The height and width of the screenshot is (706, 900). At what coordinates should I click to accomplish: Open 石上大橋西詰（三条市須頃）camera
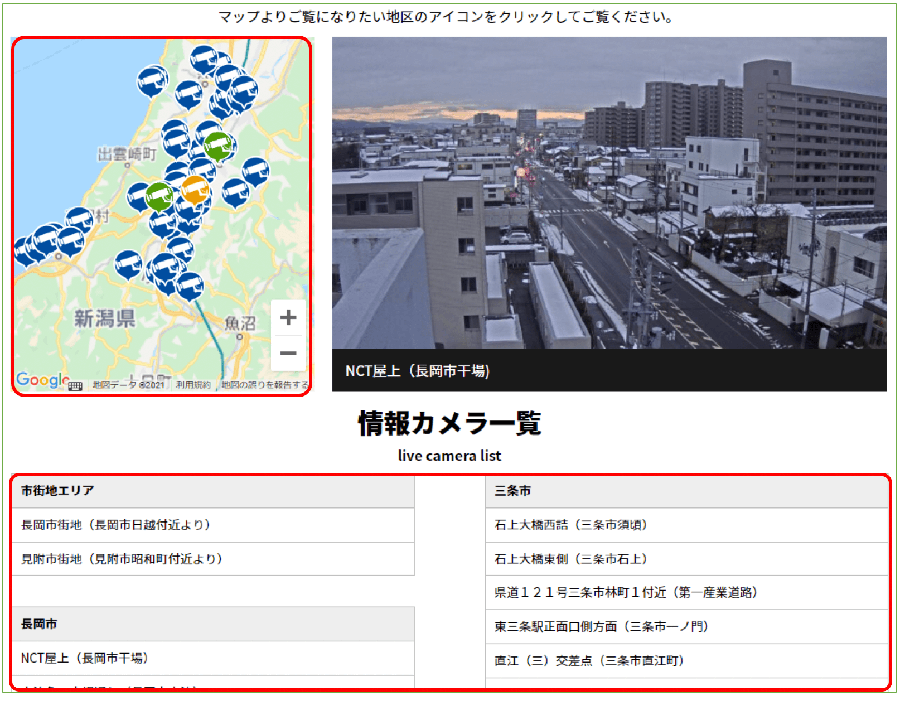click(x=686, y=525)
